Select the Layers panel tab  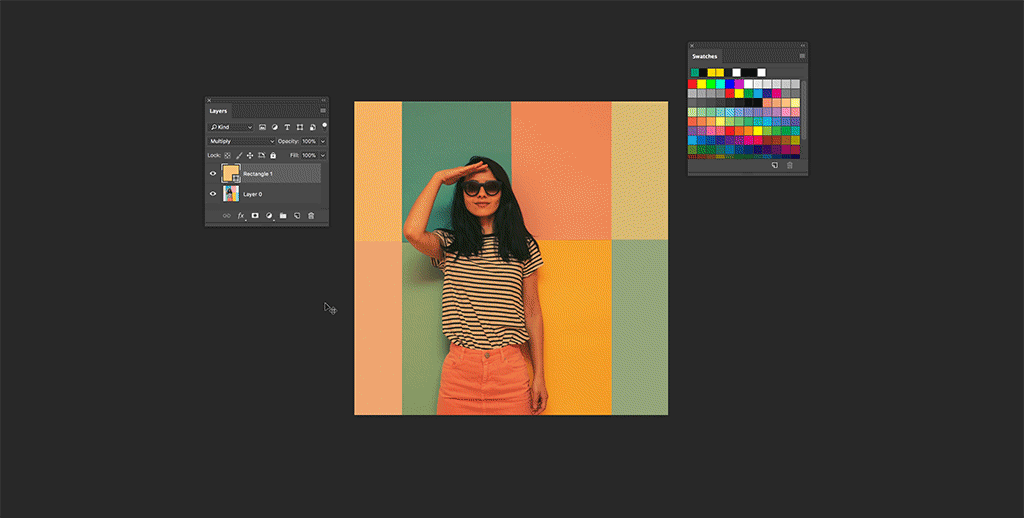coord(218,111)
